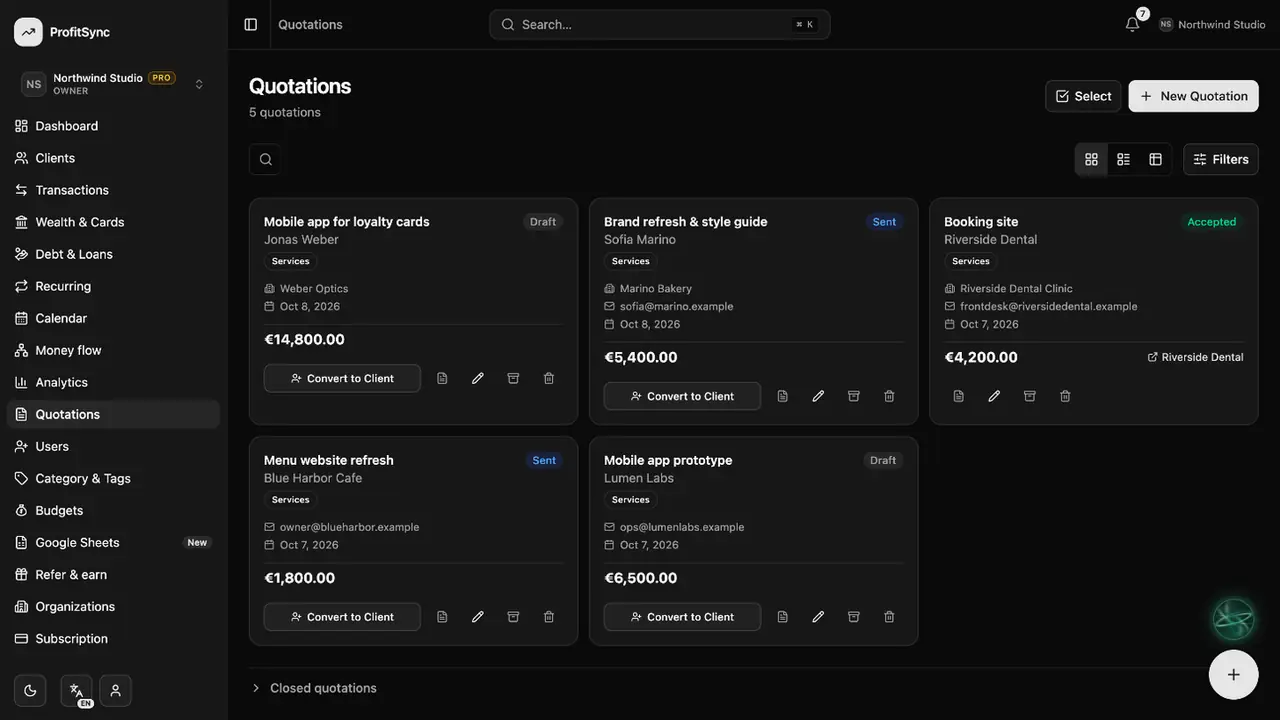Go to Dashboard in sidebar
The height and width of the screenshot is (720, 1280).
pos(114,126)
